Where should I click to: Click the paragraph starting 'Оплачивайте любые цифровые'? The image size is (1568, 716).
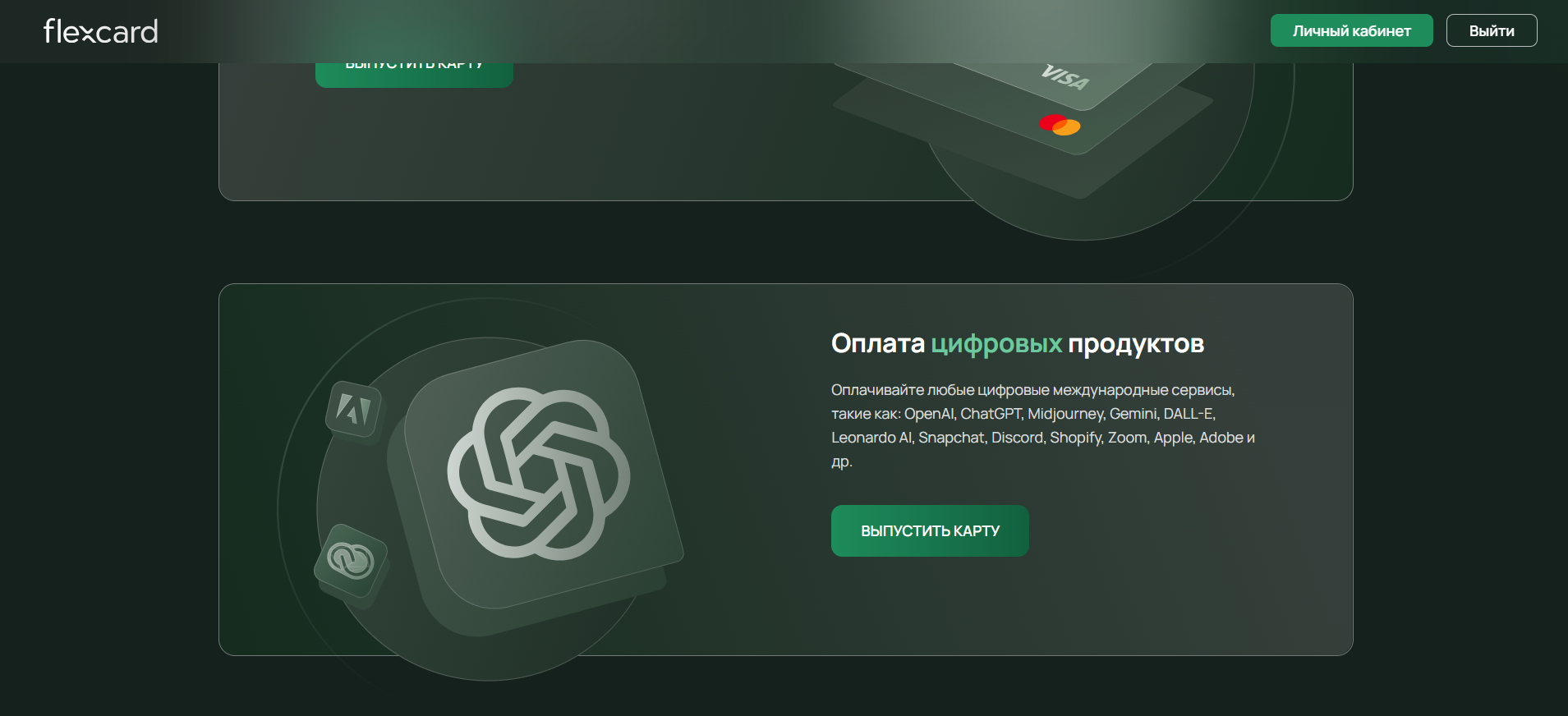click(x=1043, y=425)
